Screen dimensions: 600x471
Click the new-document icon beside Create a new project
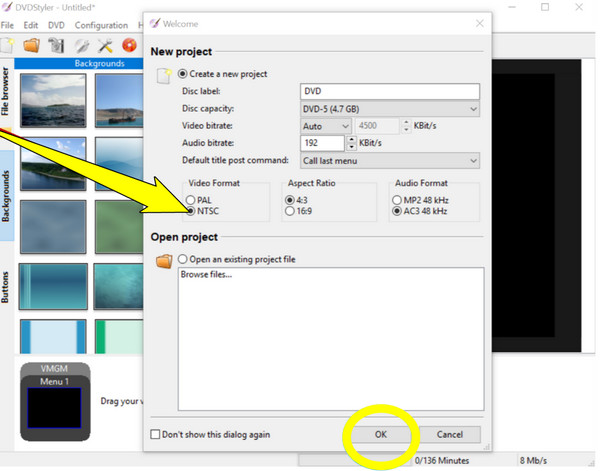coord(164,75)
